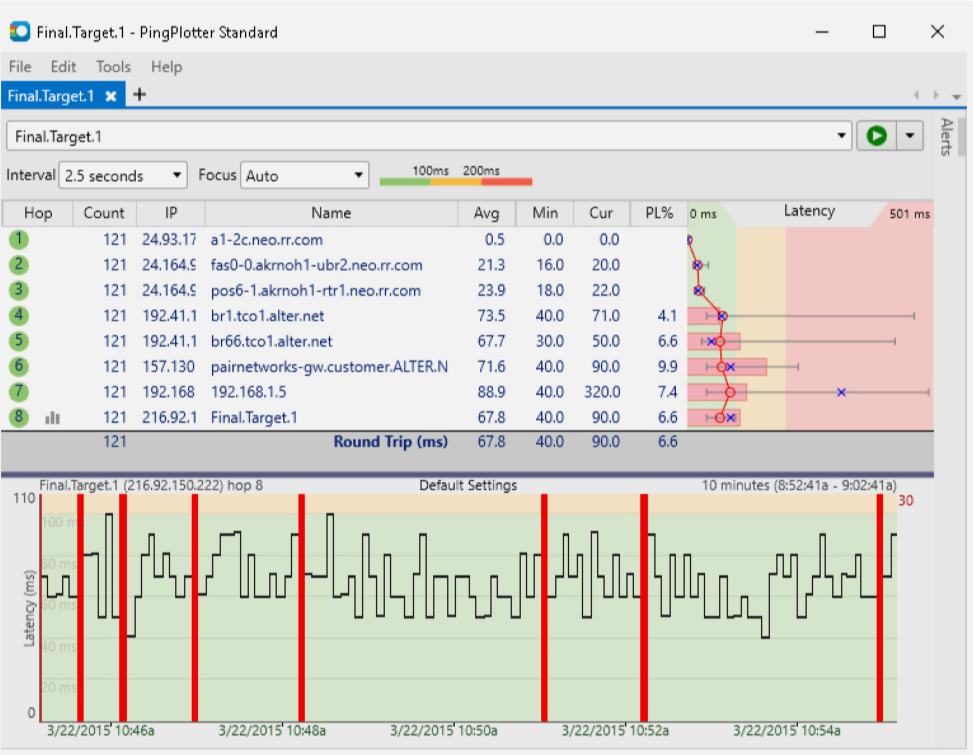The height and width of the screenshot is (755, 973).
Task: Close the Final.Target.1 tab with X
Action: pos(111,96)
